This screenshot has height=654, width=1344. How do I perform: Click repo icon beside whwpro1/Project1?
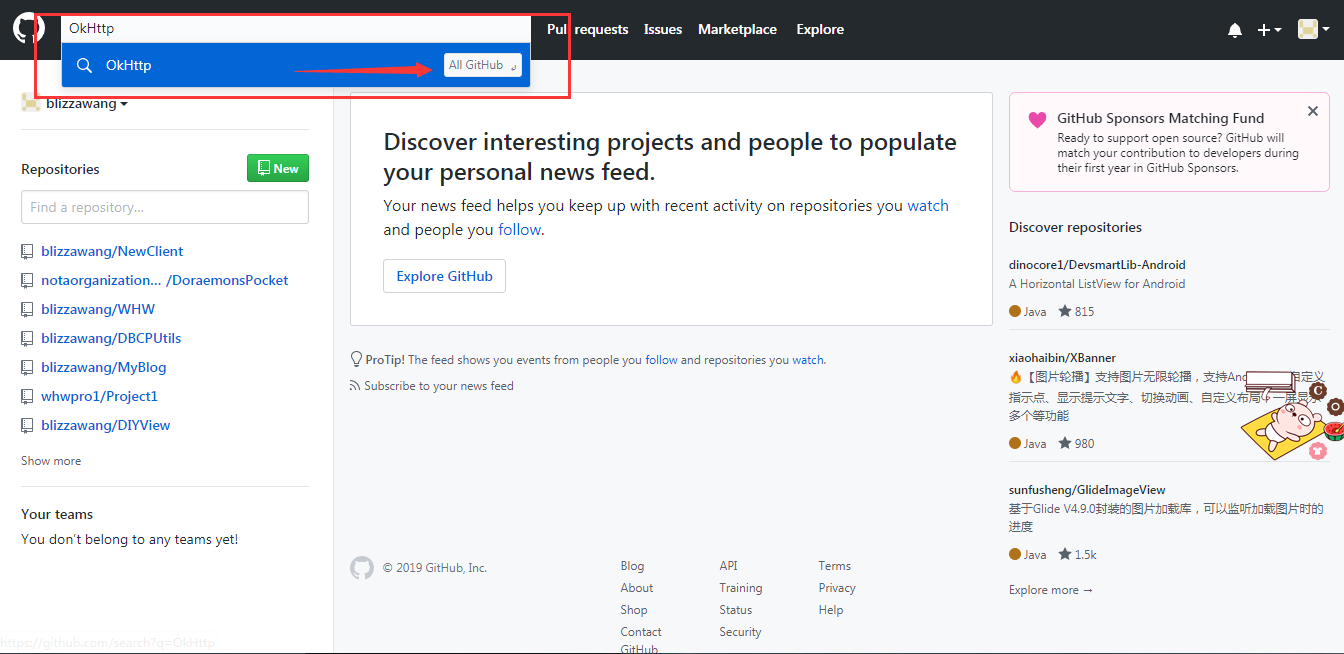[28, 396]
